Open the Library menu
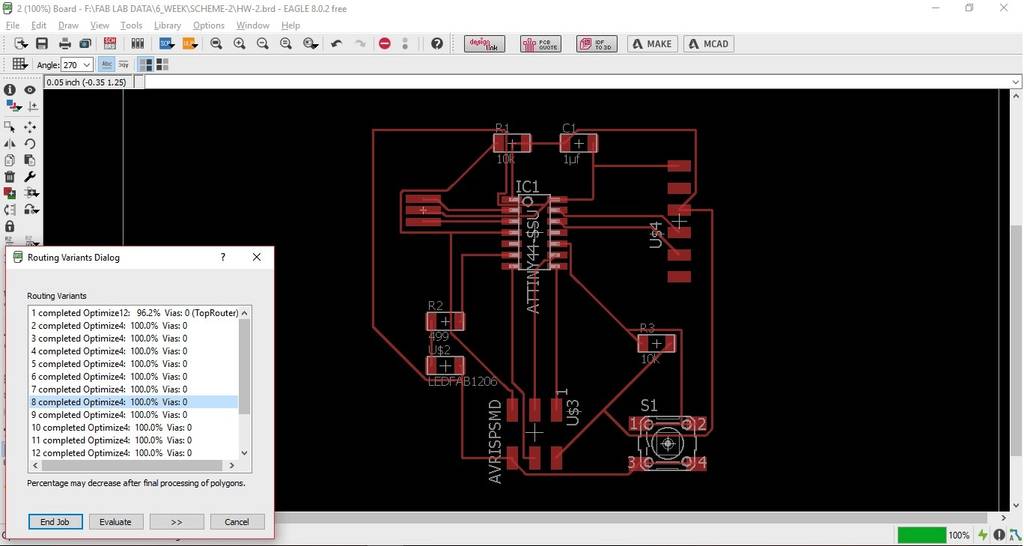The height and width of the screenshot is (546, 1024). [x=167, y=25]
